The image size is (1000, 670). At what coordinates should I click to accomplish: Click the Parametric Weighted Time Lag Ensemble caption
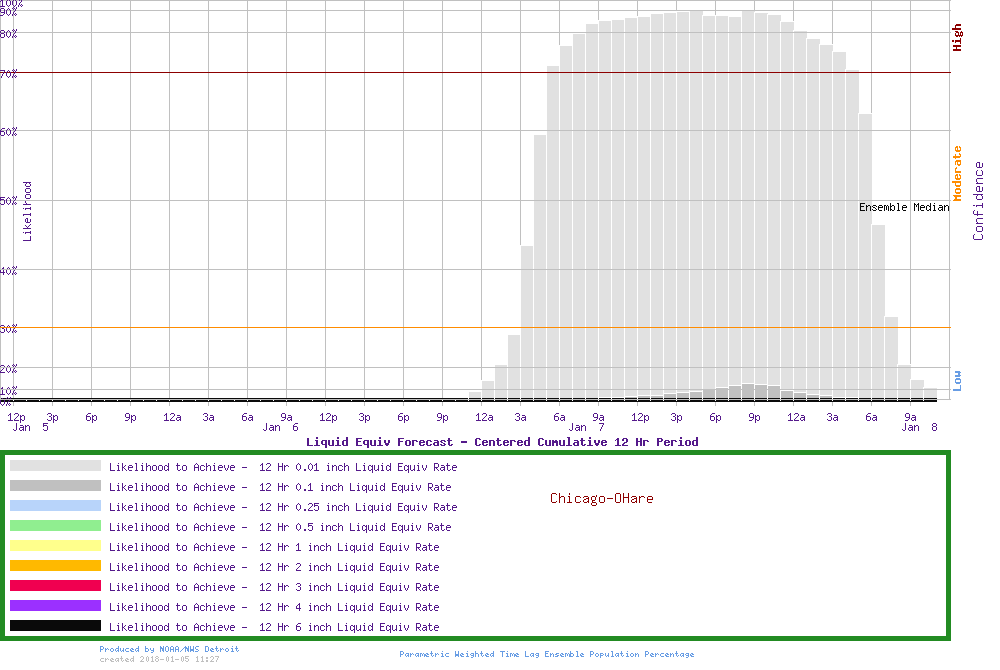coord(546,654)
